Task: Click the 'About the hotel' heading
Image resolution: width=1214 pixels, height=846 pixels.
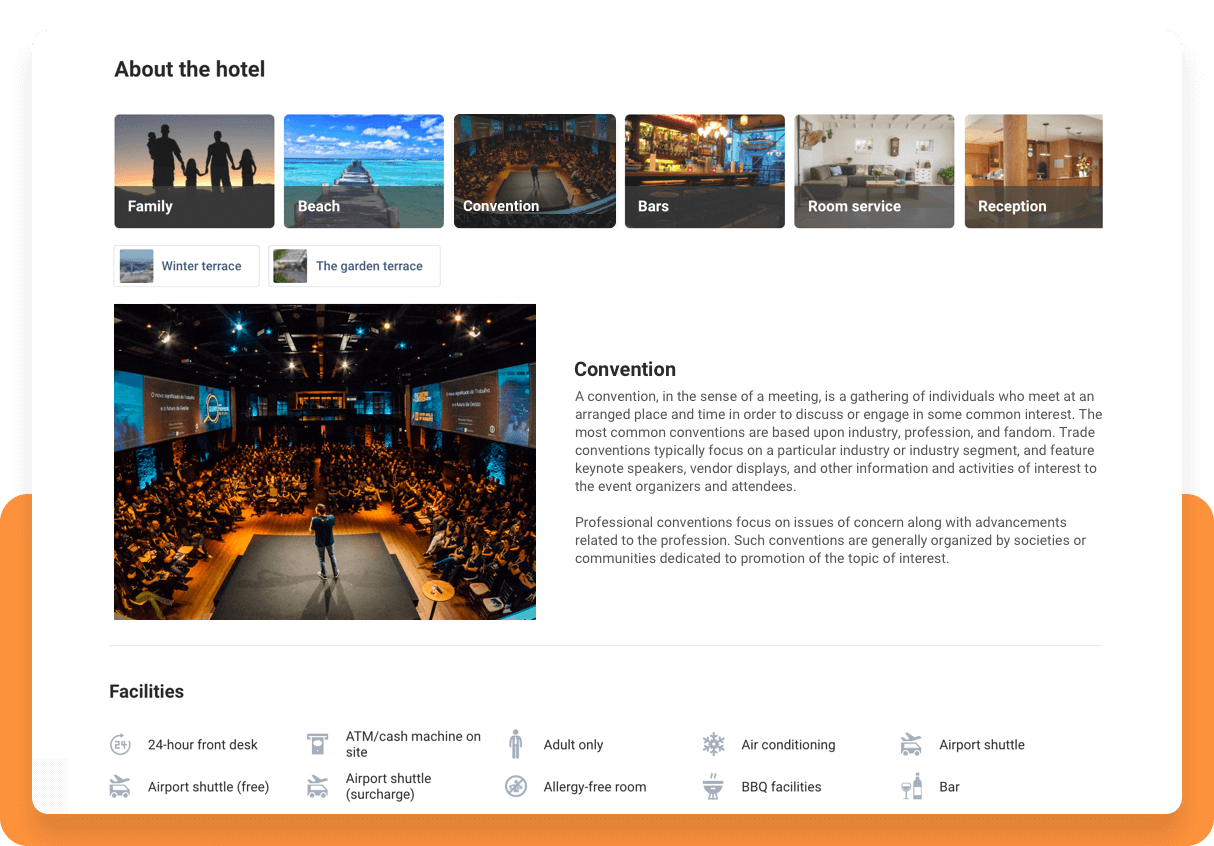Action: pyautogui.click(x=190, y=69)
